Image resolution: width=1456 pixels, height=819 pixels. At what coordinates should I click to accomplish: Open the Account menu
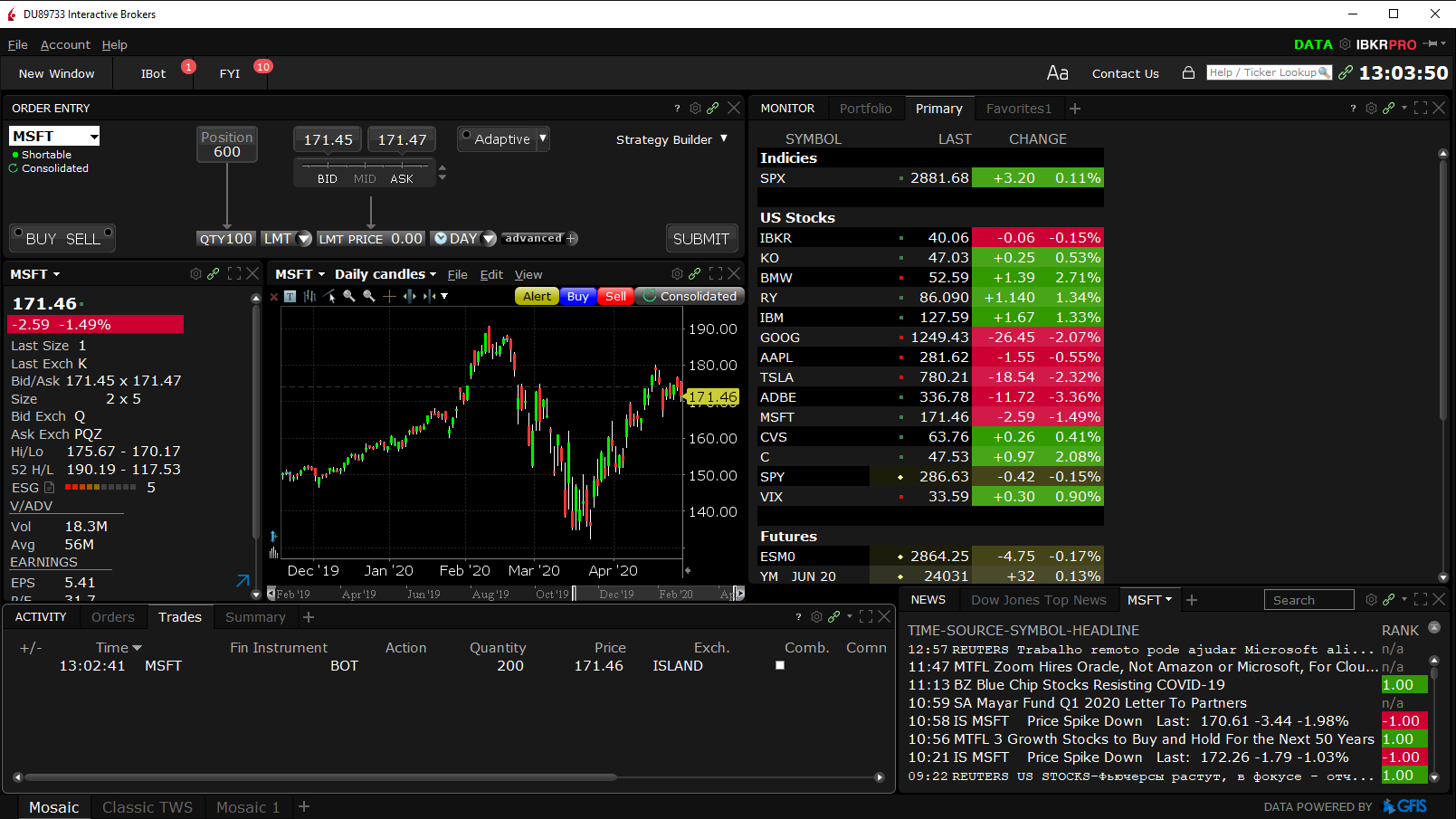coord(65,44)
